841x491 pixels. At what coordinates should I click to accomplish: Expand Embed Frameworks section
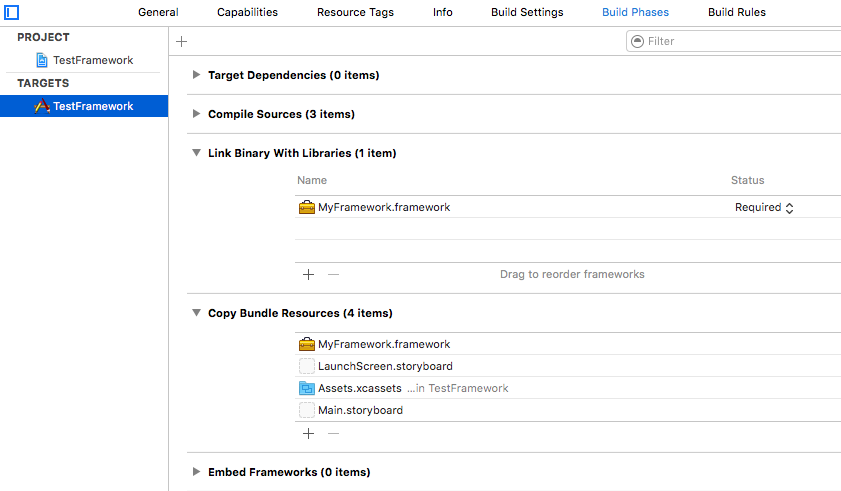click(197, 472)
